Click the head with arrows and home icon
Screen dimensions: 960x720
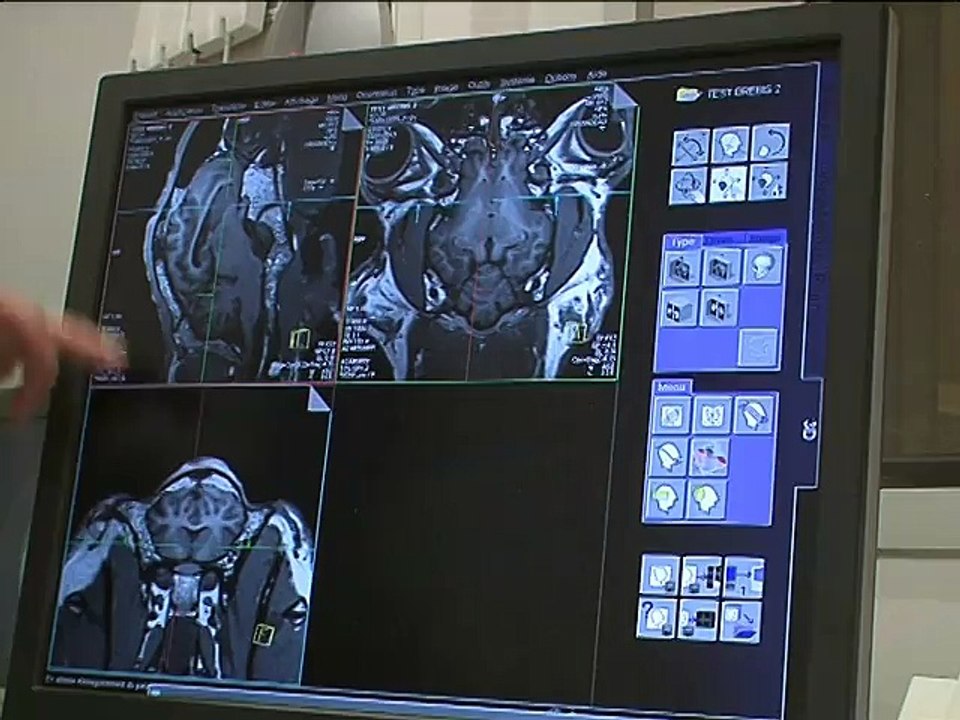(x=768, y=182)
